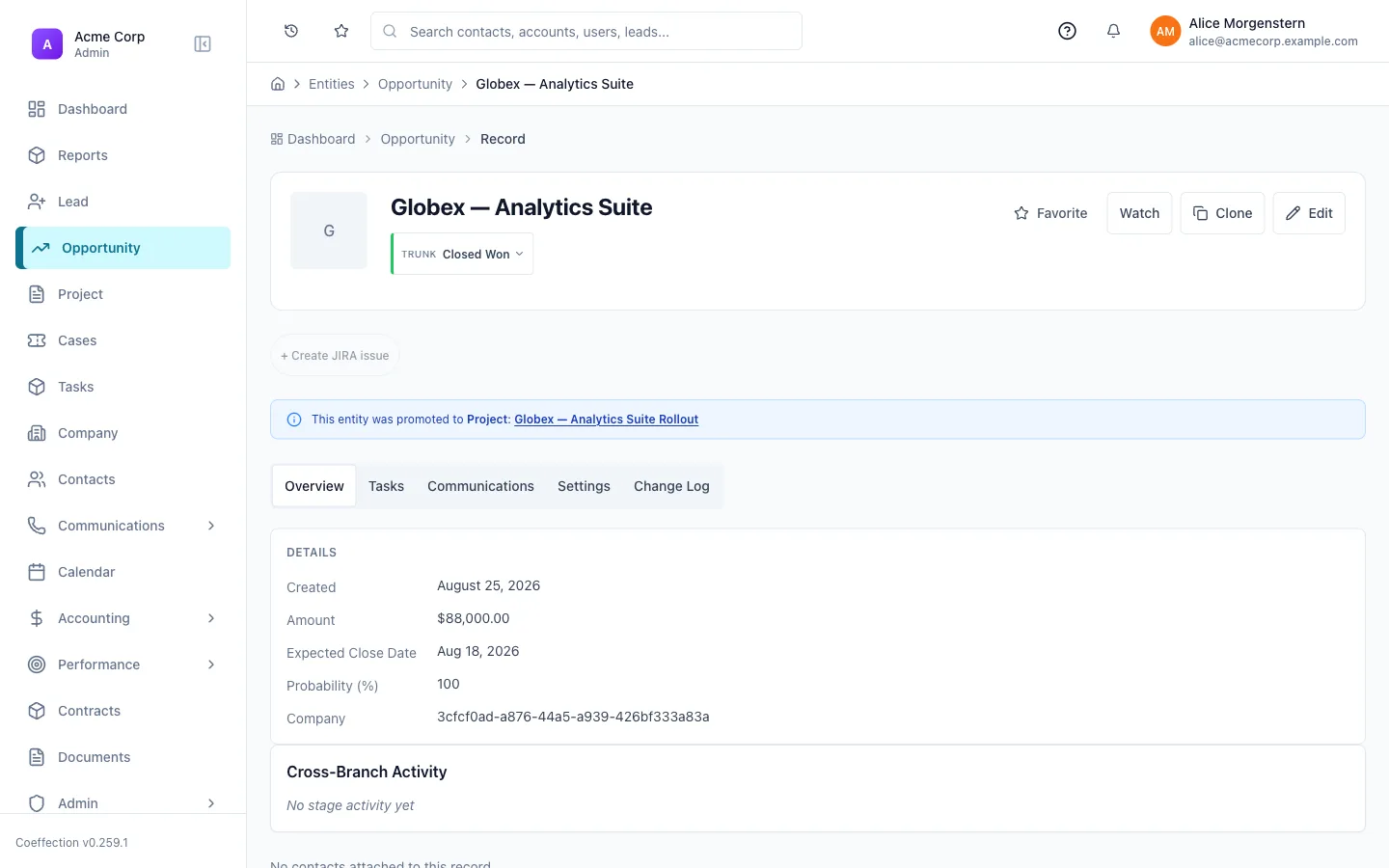Click Entities in top breadcrumb
This screenshot has width=1389, height=868.
332,84
